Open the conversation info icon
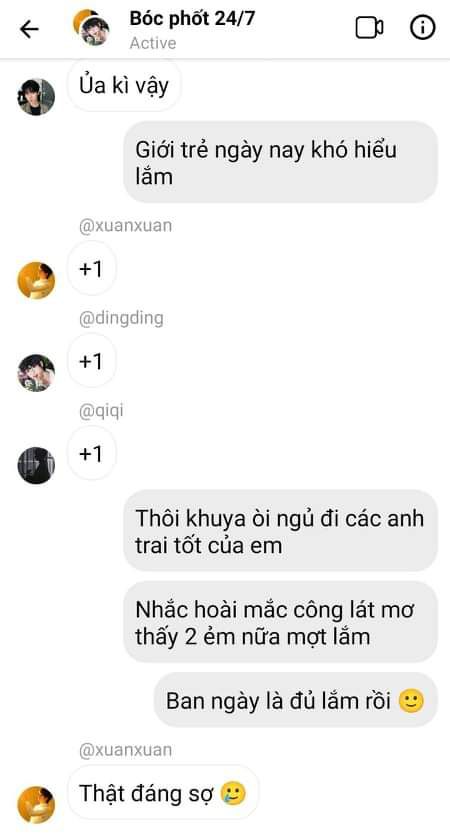The width and height of the screenshot is (450, 837). [422, 28]
